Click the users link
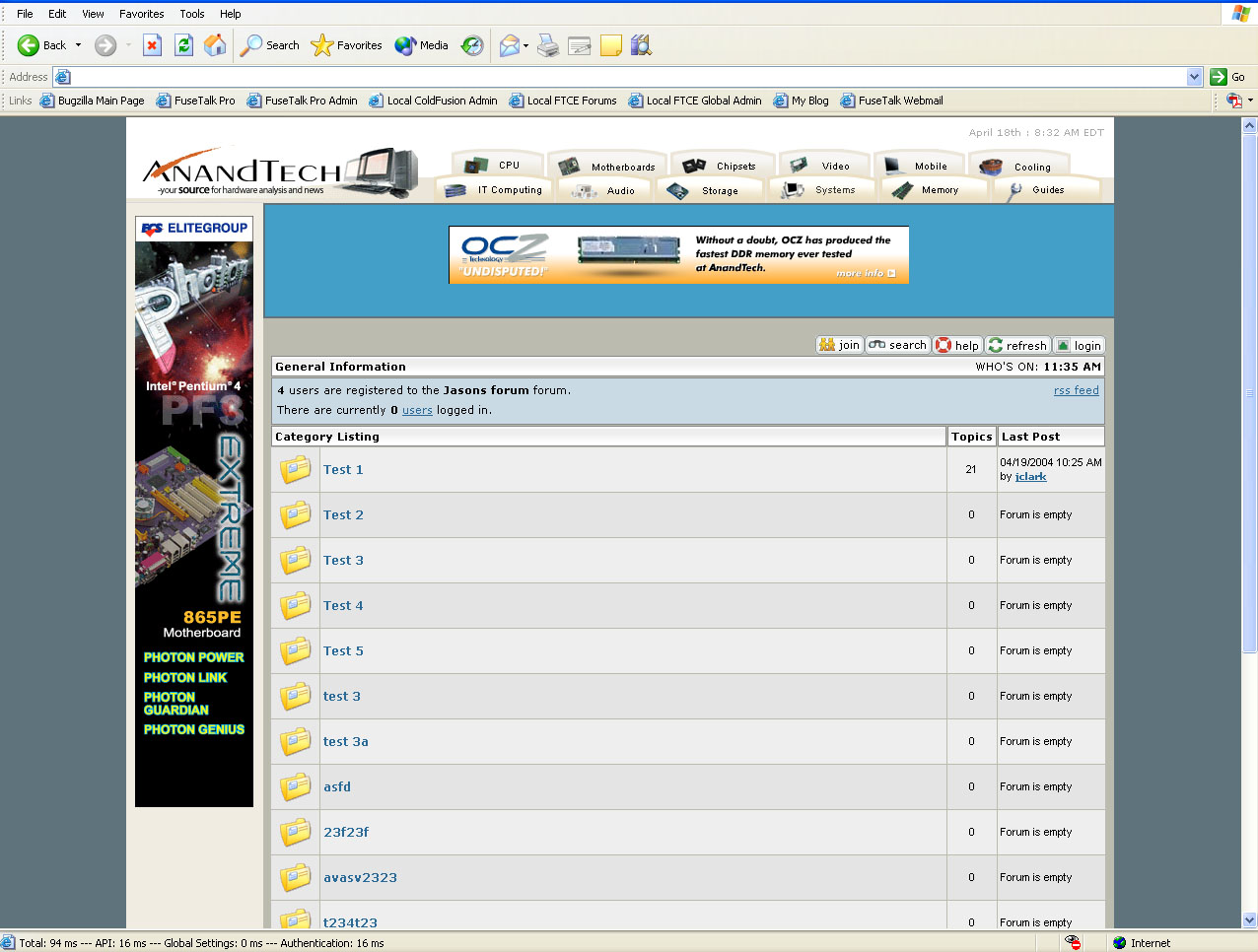The width and height of the screenshot is (1258, 952). click(x=417, y=410)
